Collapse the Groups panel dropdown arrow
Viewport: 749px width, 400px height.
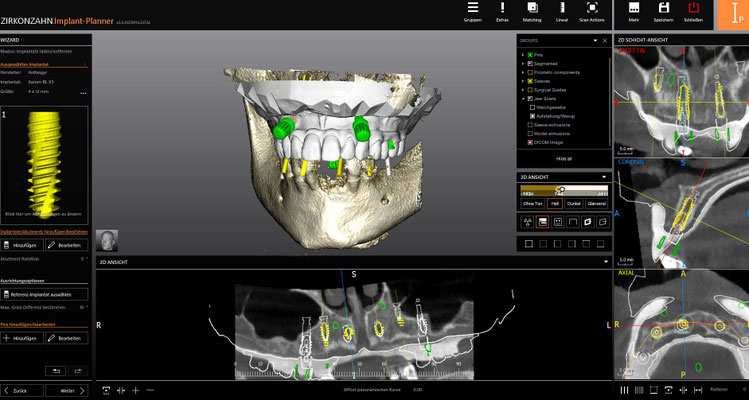[595, 41]
